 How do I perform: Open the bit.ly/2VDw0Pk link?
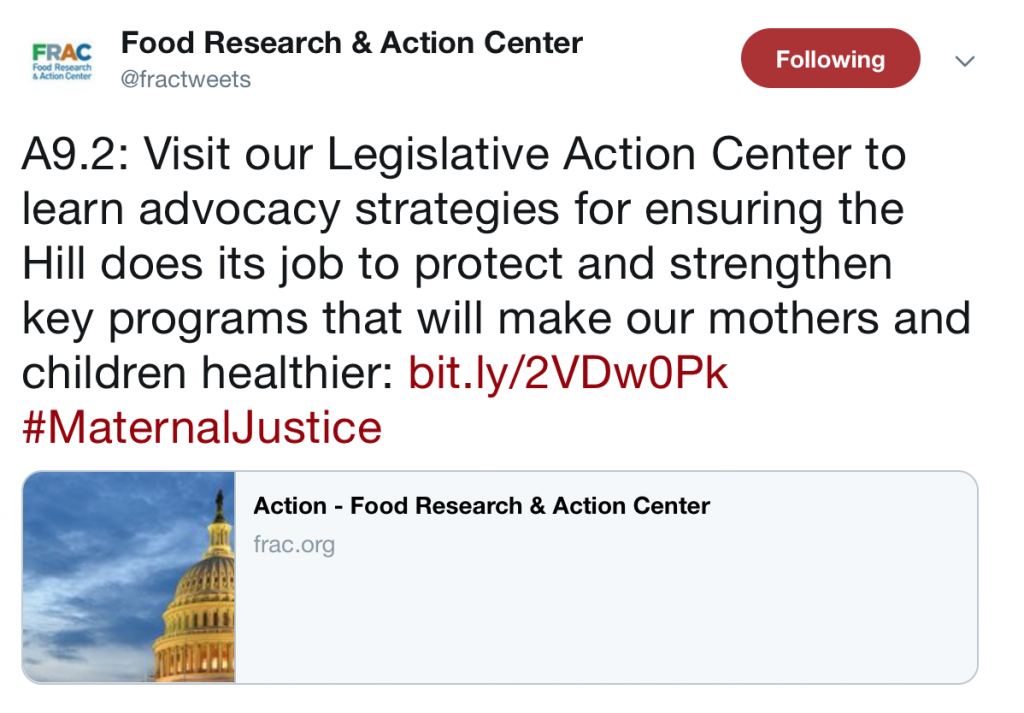(568, 373)
